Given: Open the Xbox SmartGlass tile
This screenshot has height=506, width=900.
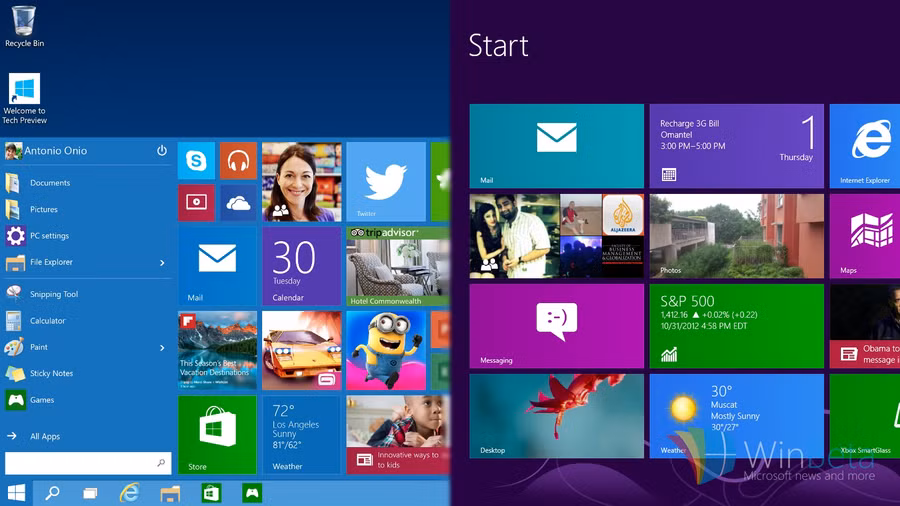Looking at the screenshot, I should (865, 416).
